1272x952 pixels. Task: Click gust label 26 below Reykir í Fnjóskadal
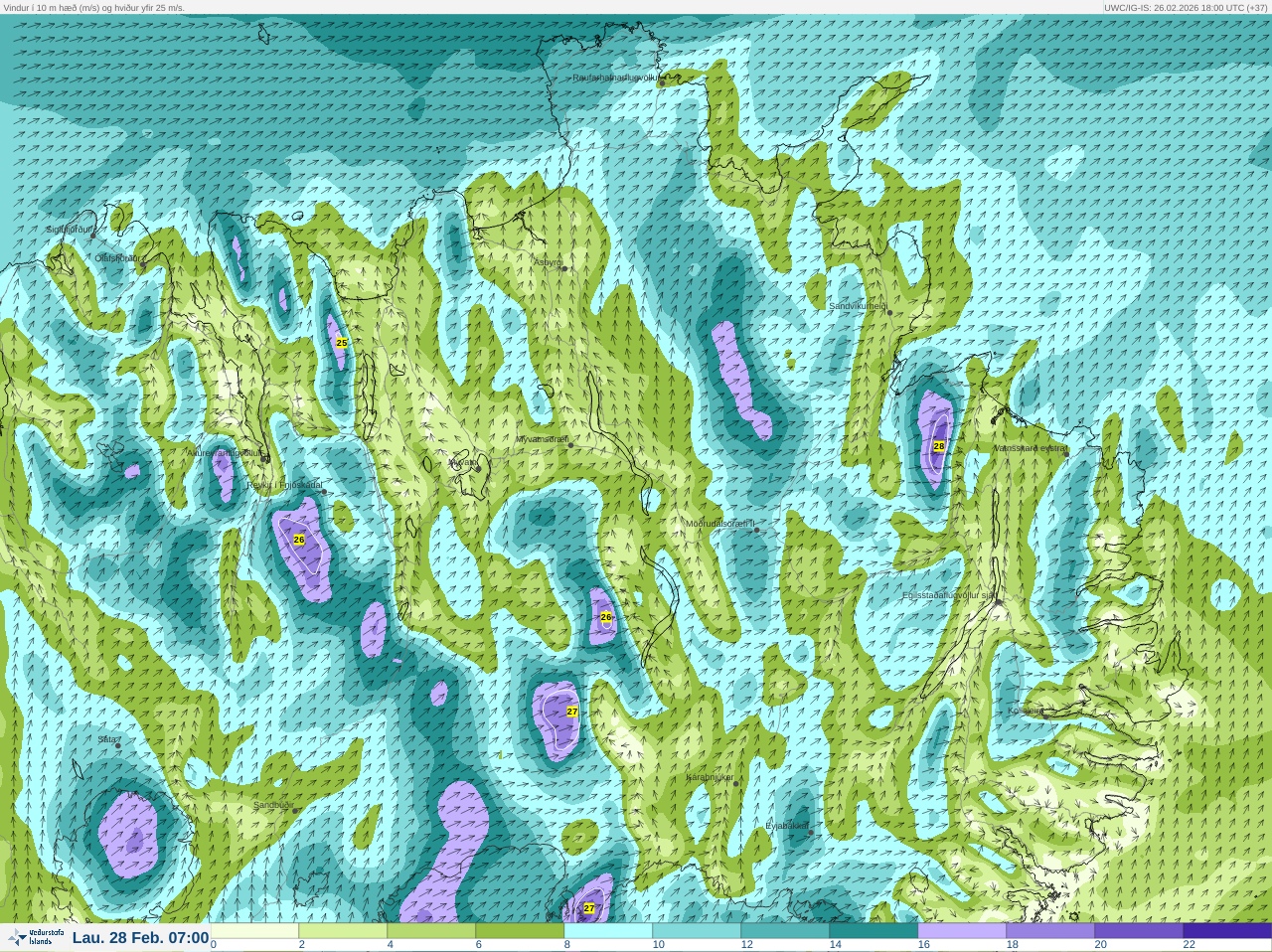click(299, 540)
